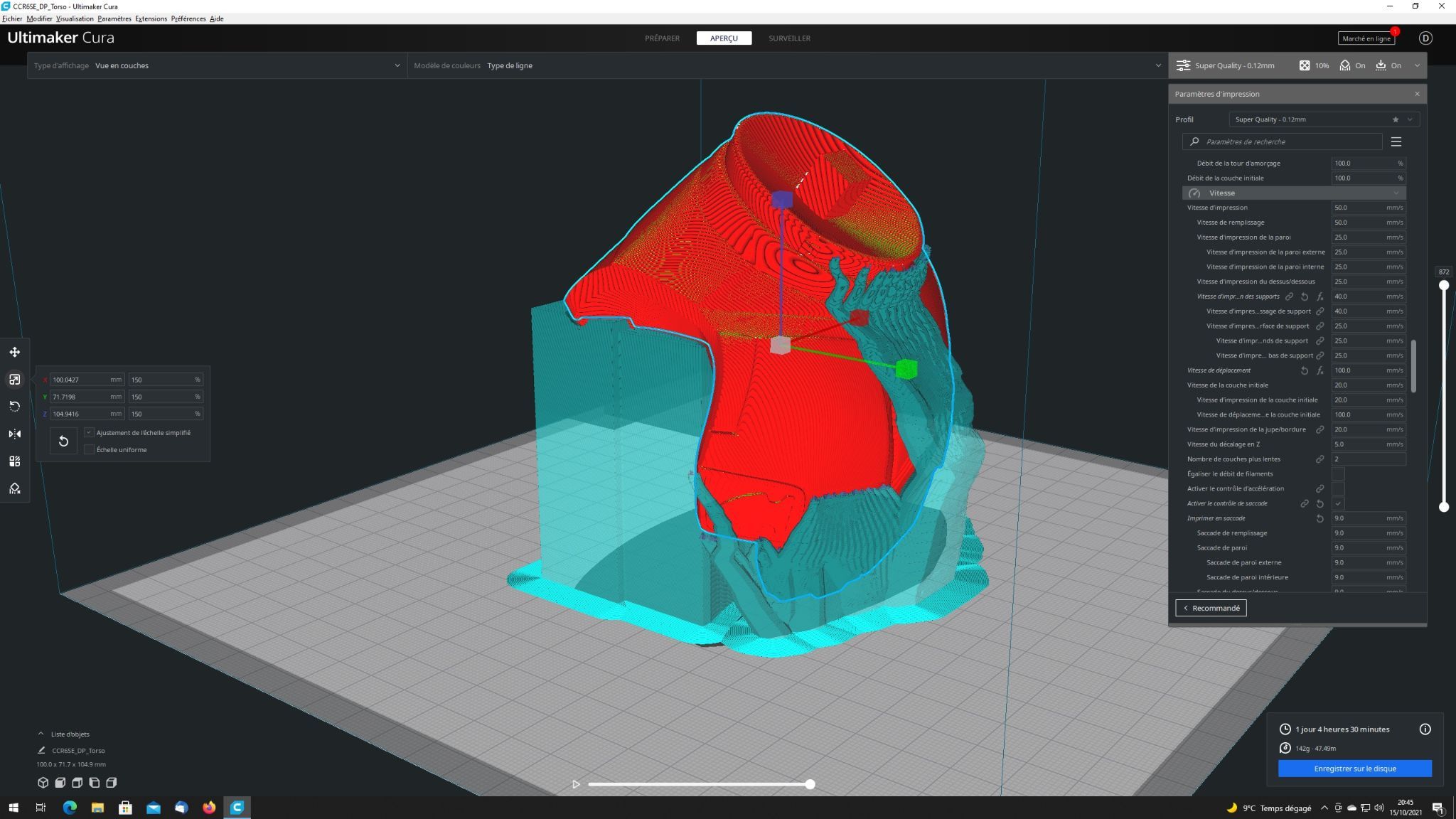This screenshot has width=1456, height=819.
Task: Play the layer simulation
Action: point(576,784)
